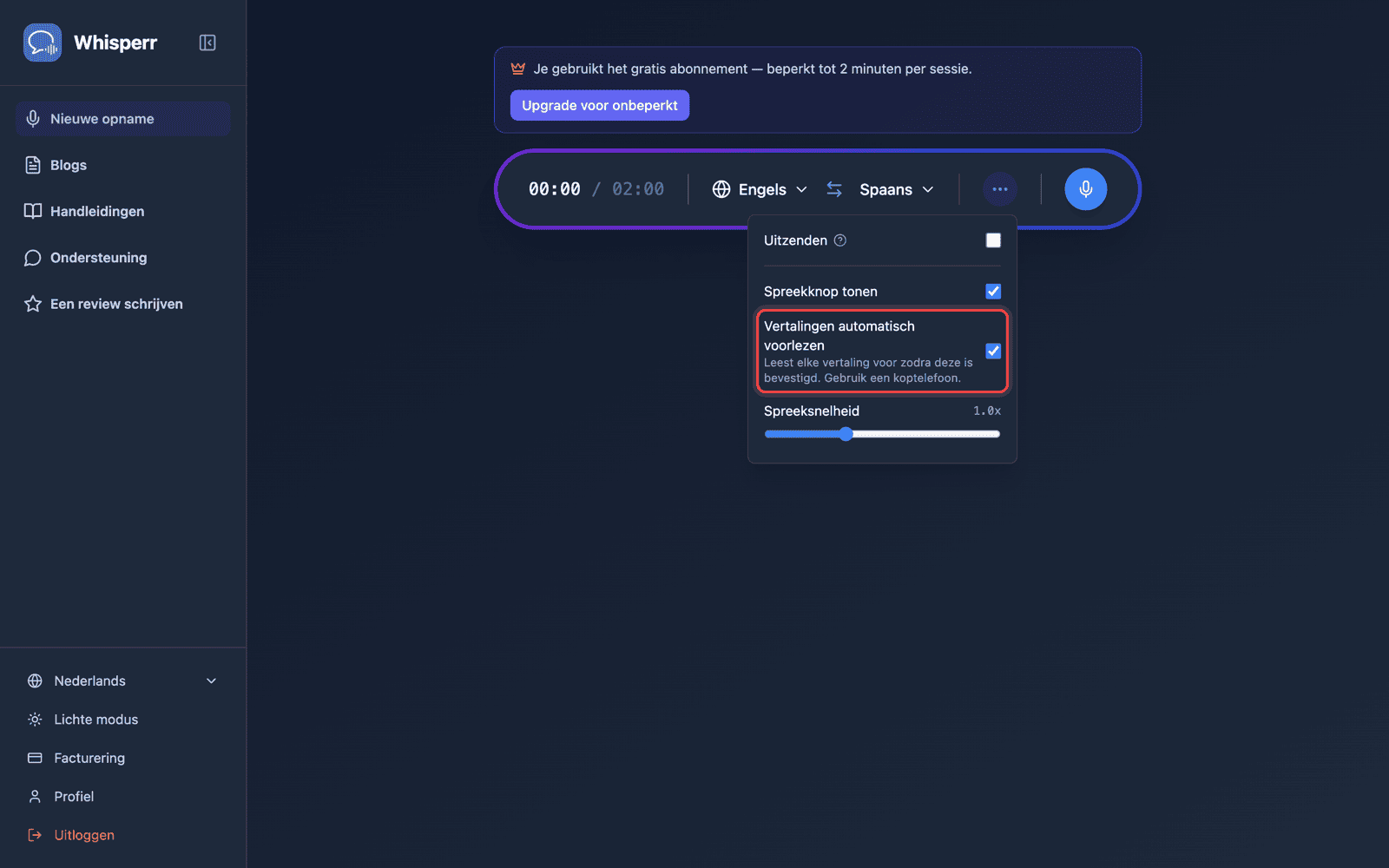Click the Spreeksnelheid slider handle

point(846,434)
